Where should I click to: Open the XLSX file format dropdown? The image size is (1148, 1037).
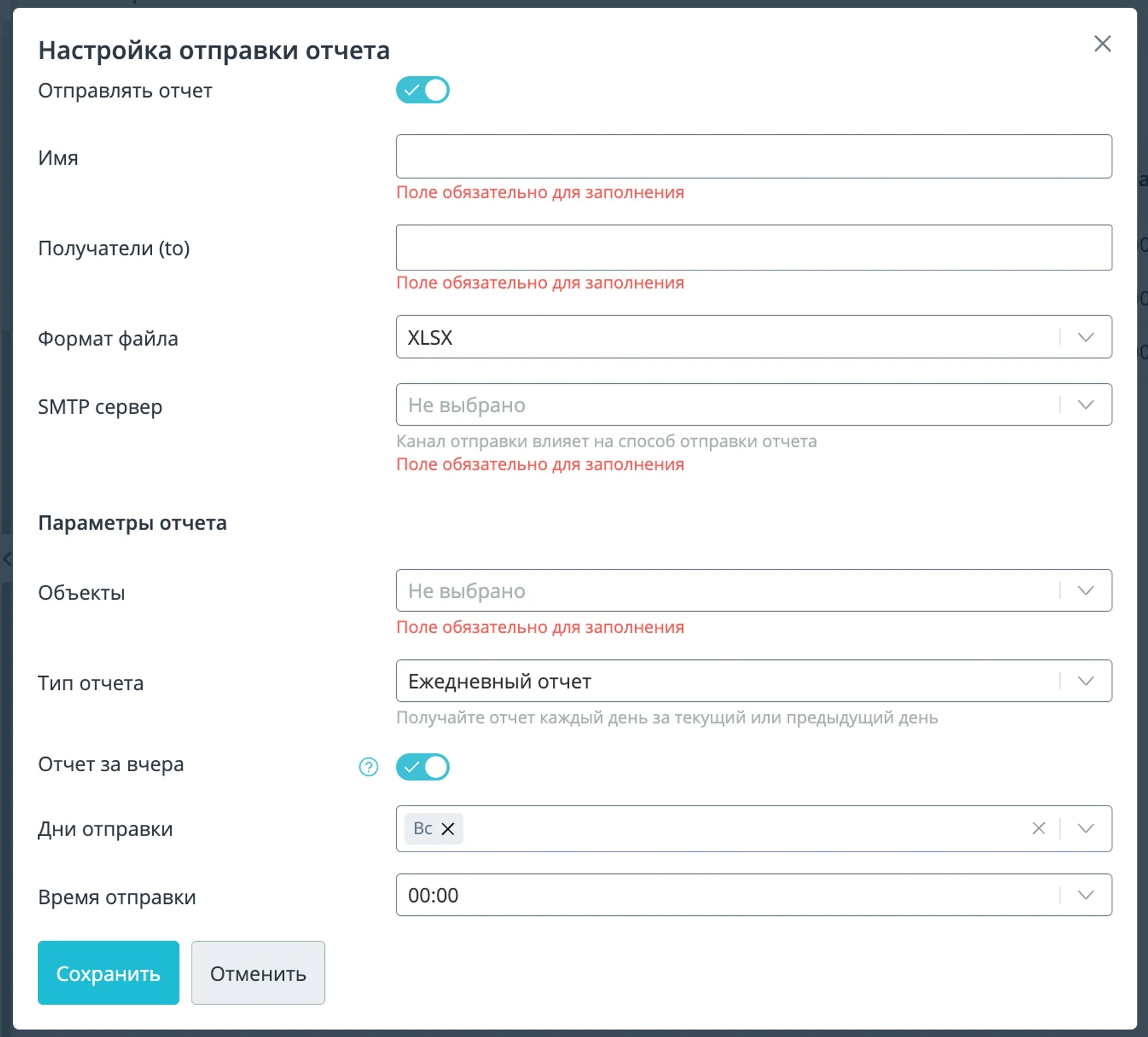pyautogui.click(x=754, y=337)
